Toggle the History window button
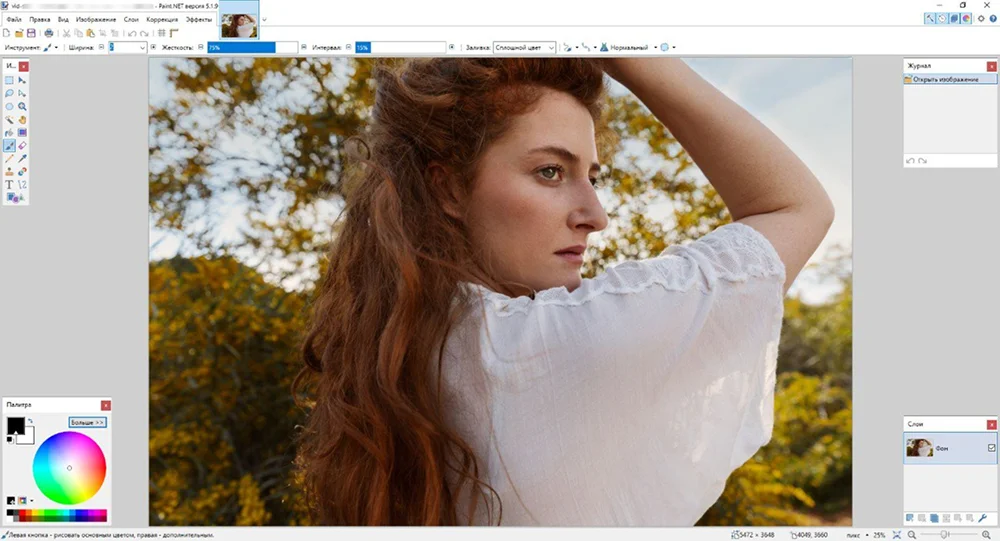The width and height of the screenshot is (1000, 541). point(942,19)
